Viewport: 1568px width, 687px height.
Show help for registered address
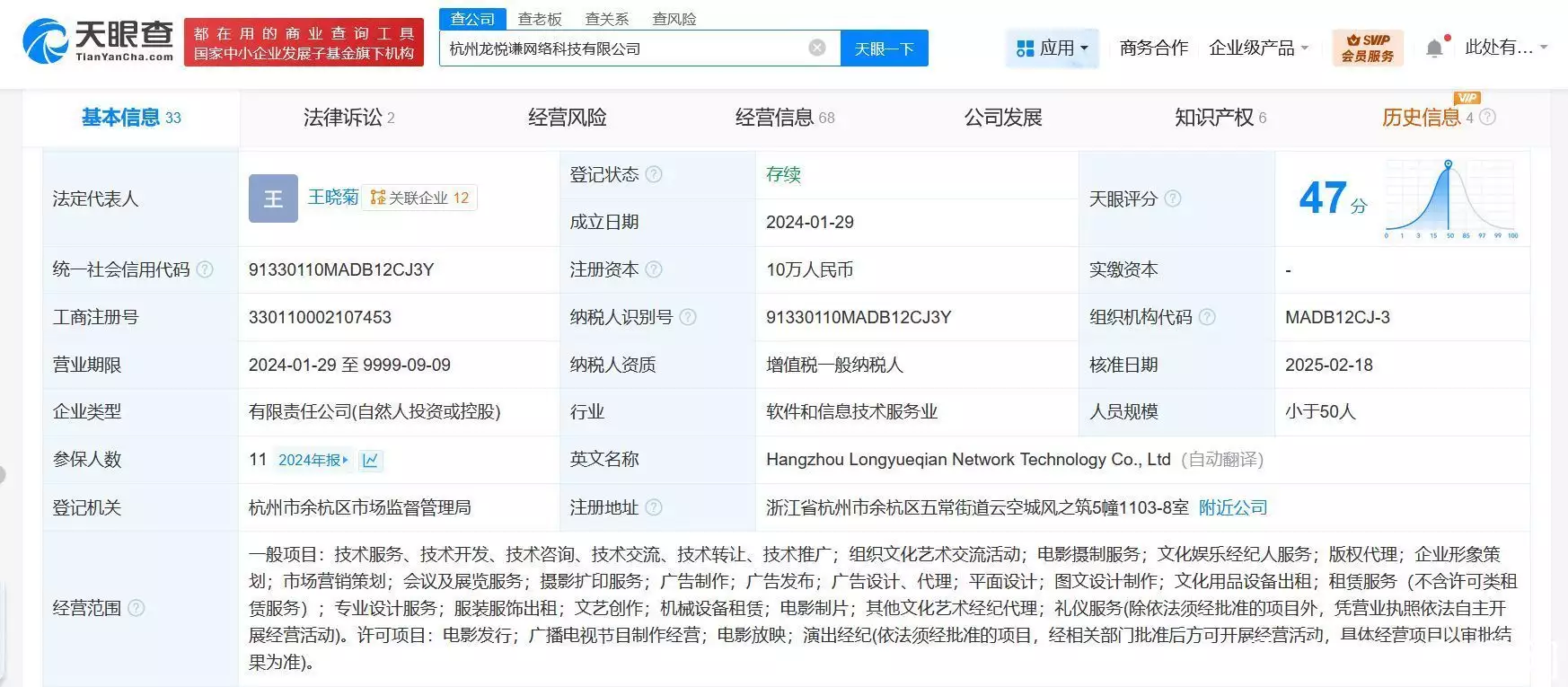pos(654,507)
